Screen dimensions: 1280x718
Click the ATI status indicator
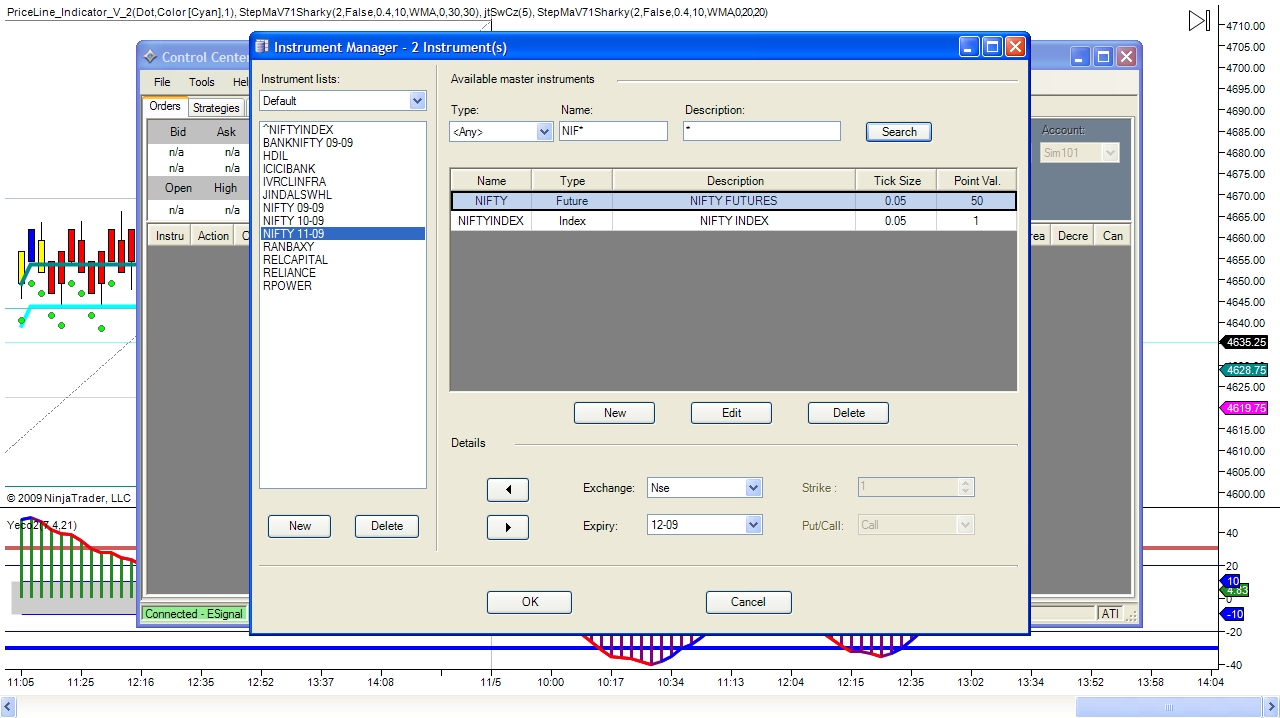pos(1110,614)
